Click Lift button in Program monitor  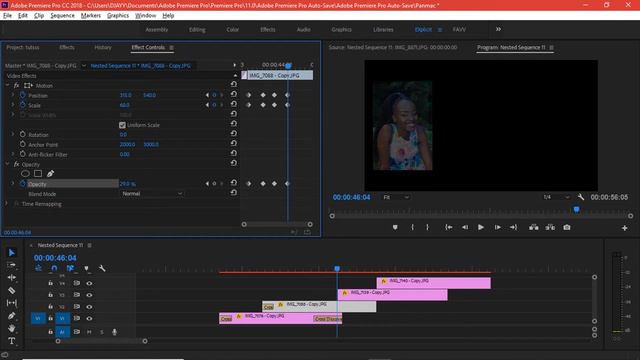click(x=533, y=227)
